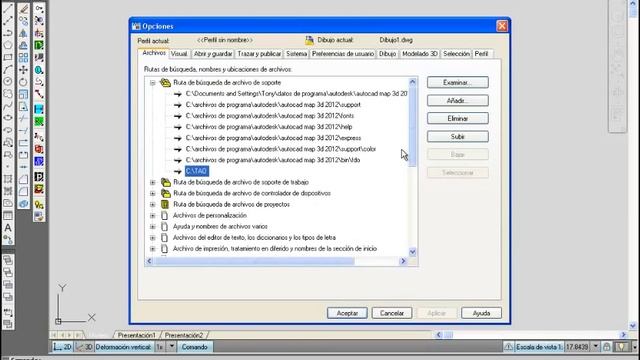Select the Line draw tool
The width and height of the screenshot is (640, 360).
click(8, 8)
